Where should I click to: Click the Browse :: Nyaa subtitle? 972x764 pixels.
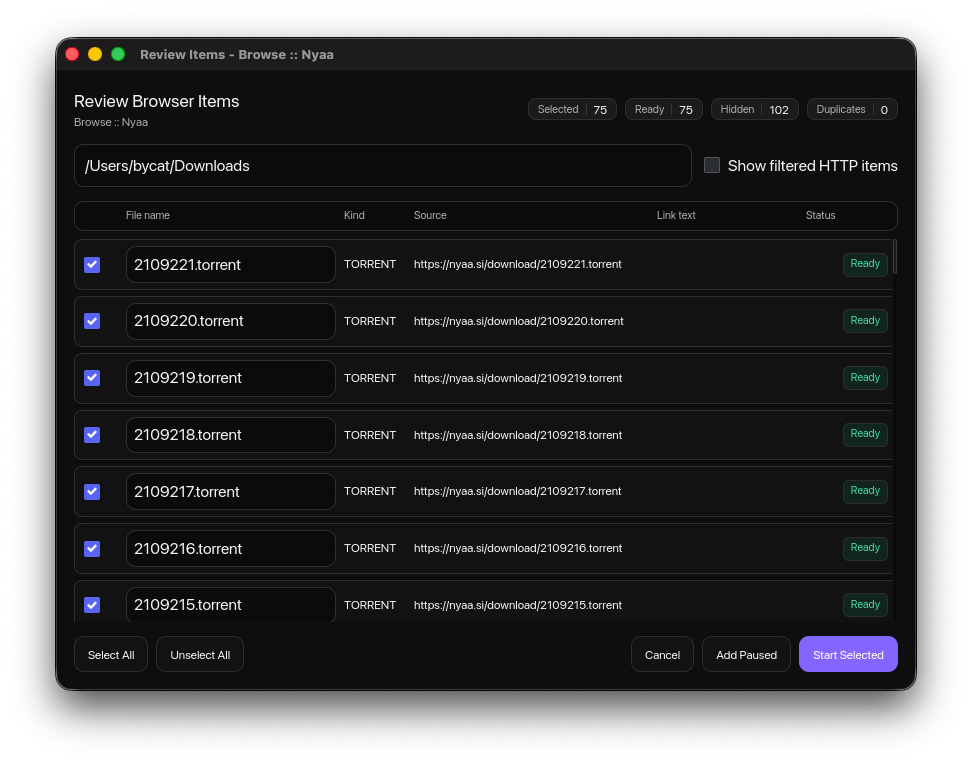tap(111, 122)
